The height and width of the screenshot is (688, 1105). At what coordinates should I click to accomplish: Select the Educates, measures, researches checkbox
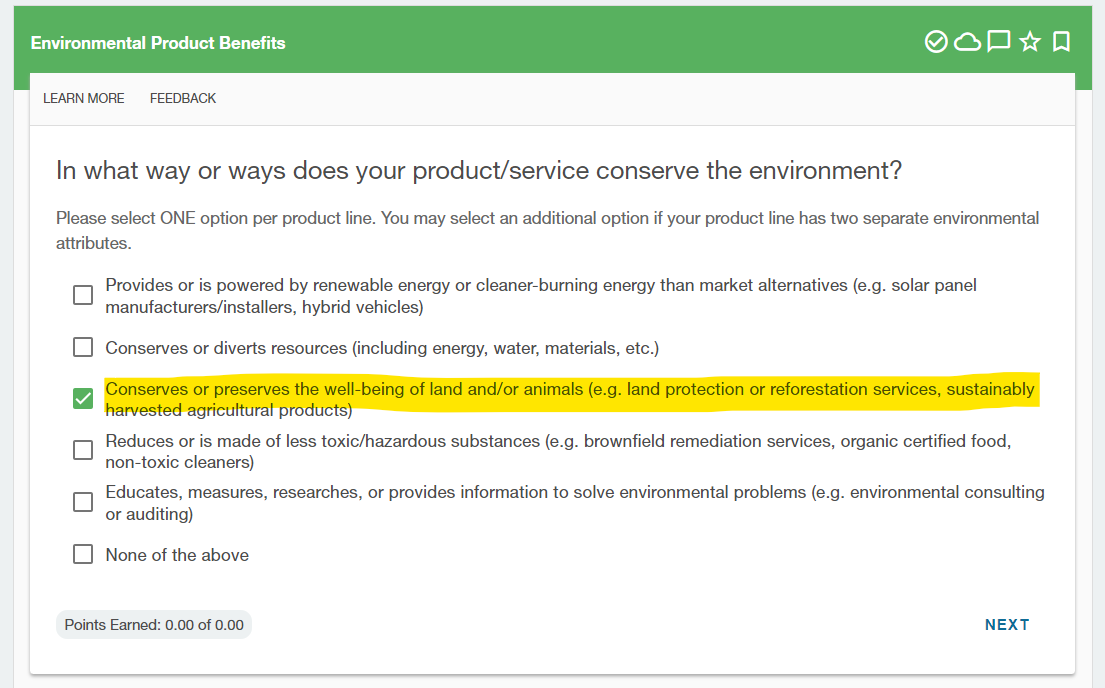(x=83, y=502)
